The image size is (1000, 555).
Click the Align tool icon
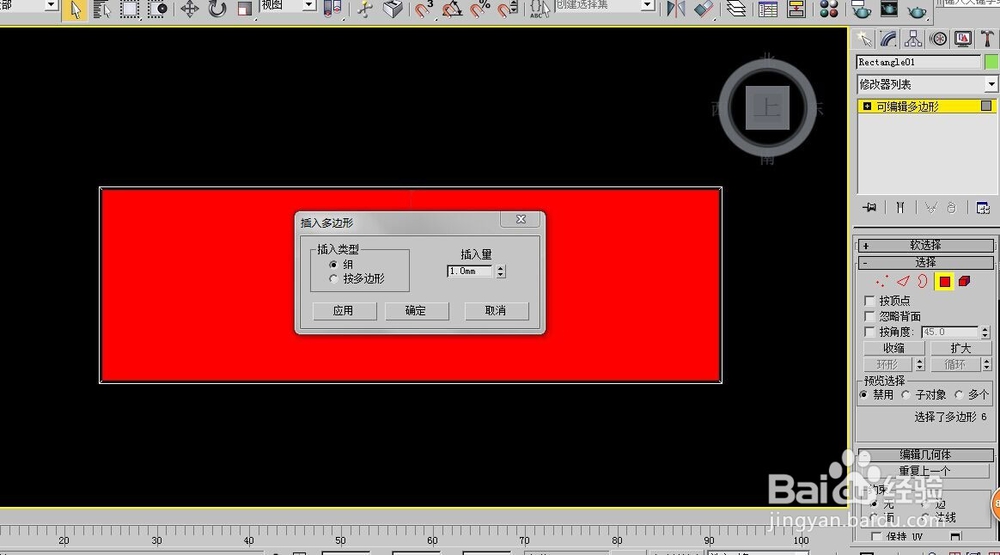(x=703, y=10)
